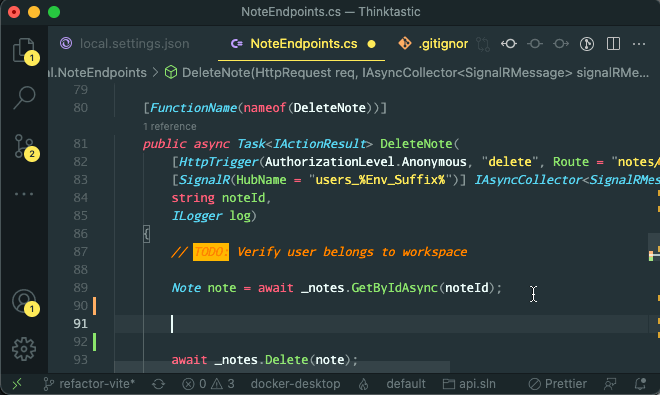Click the '1 reference' code lens link
The image size is (660, 395).
point(170,126)
